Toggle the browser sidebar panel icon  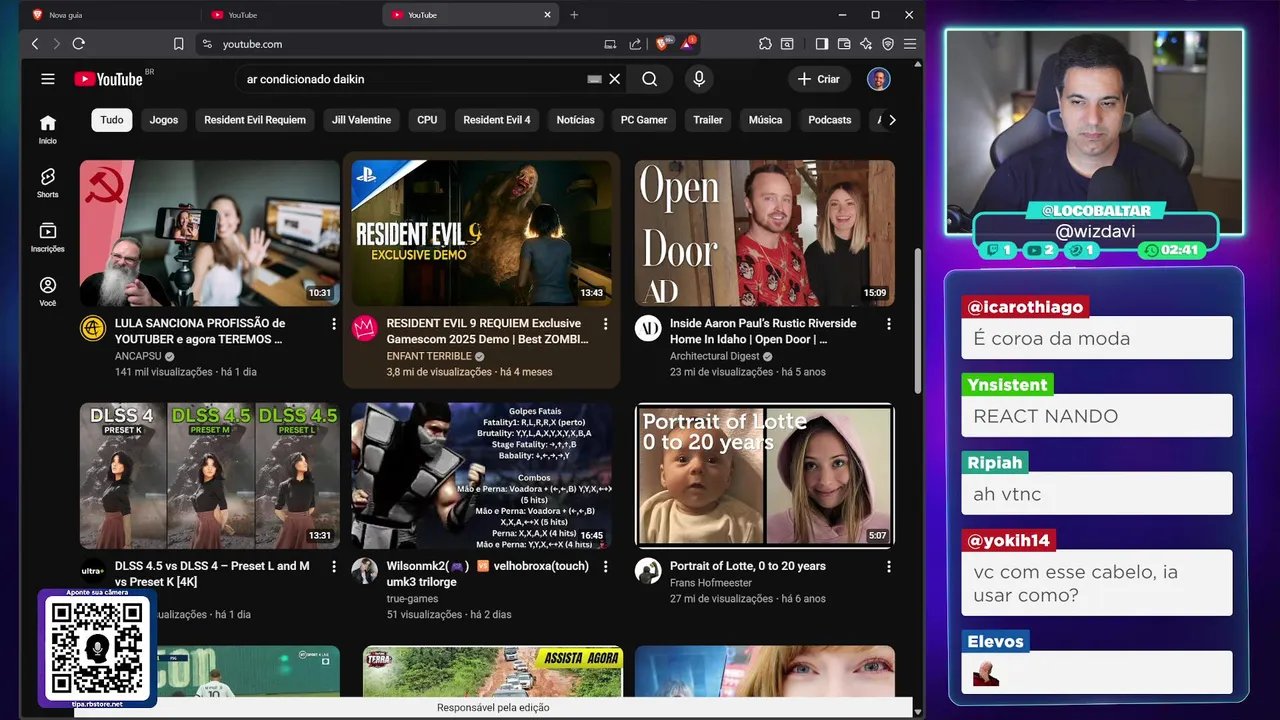pos(822,44)
